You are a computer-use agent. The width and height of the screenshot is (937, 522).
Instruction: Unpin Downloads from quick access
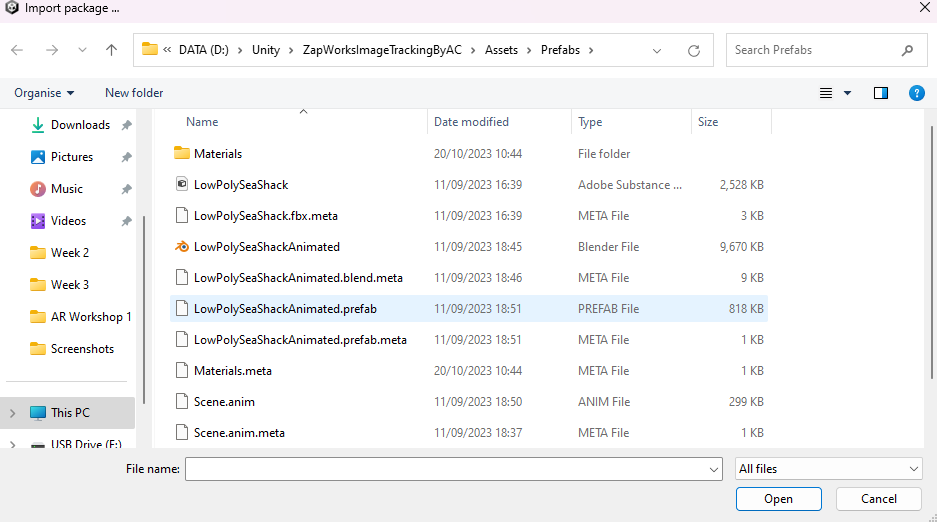[126, 125]
